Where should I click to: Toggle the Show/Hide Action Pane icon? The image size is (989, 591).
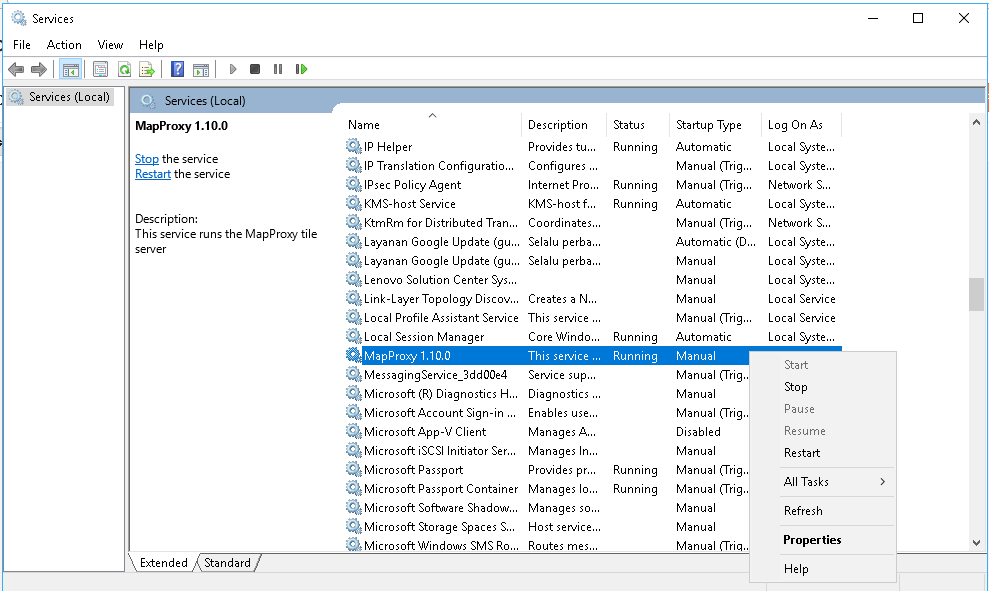[x=201, y=69]
